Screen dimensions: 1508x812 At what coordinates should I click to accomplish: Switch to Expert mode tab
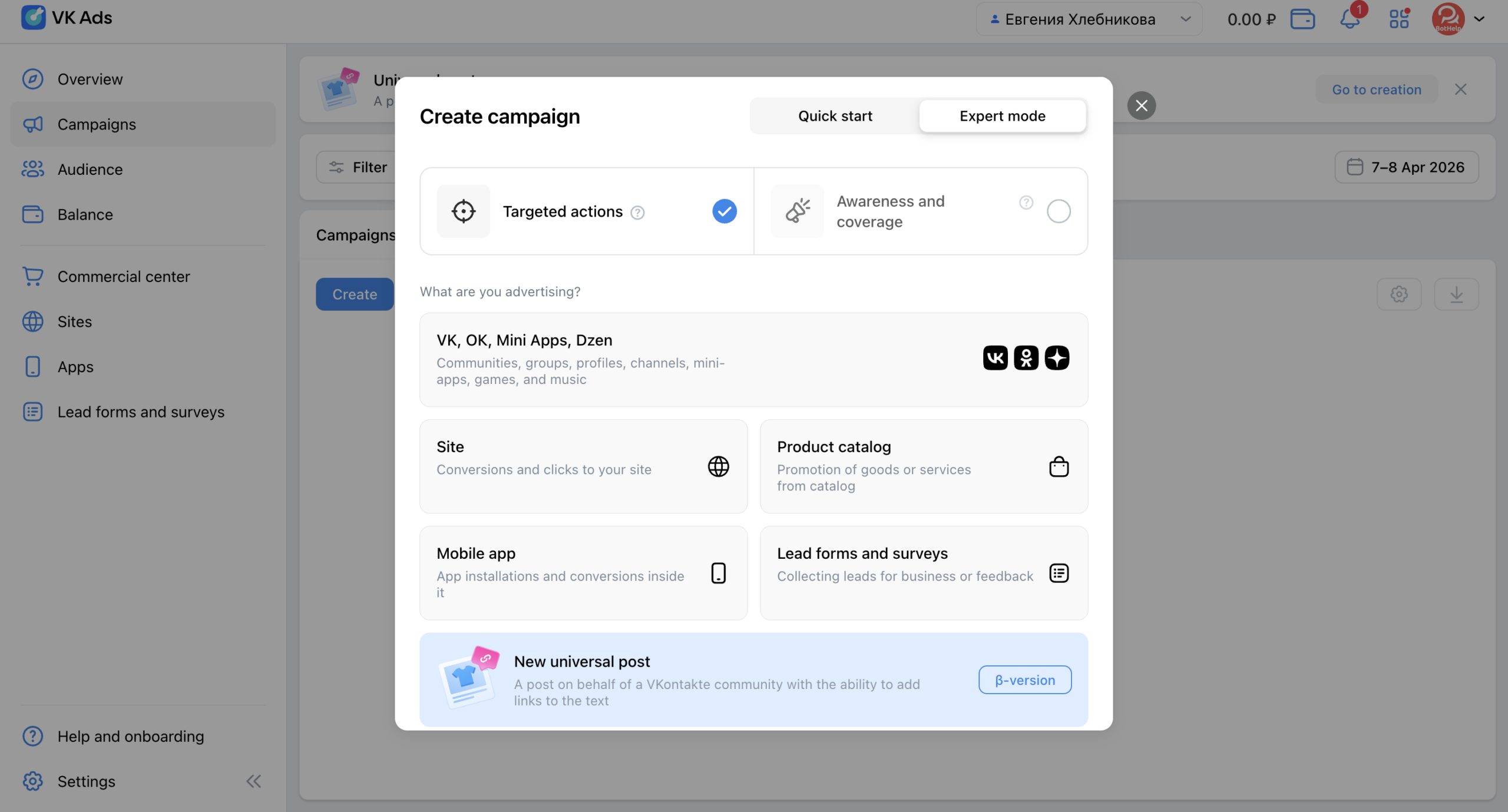tap(1002, 116)
